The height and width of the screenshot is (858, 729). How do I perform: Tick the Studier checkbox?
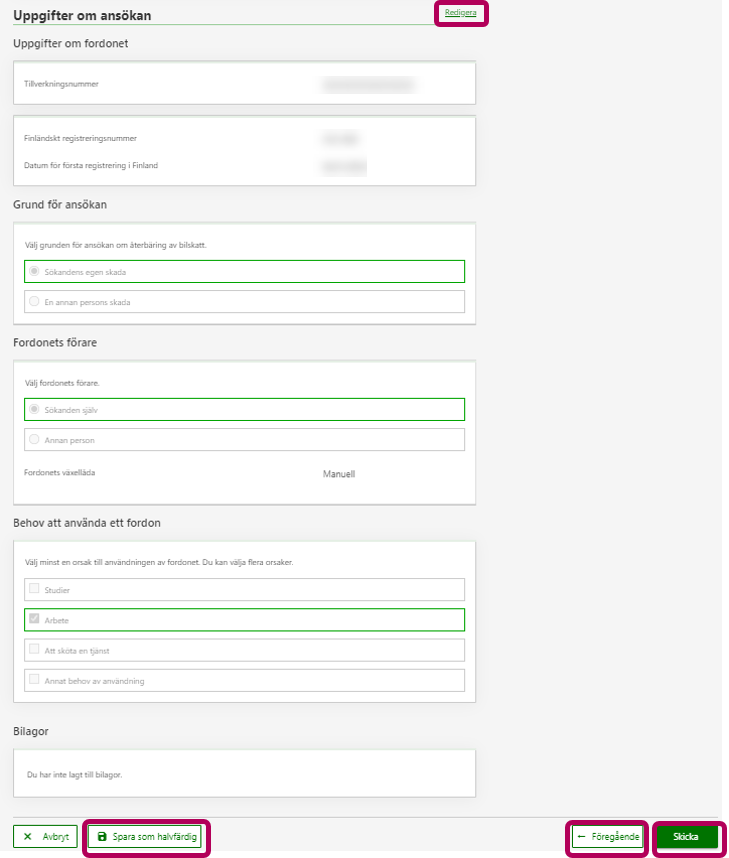click(x=35, y=590)
